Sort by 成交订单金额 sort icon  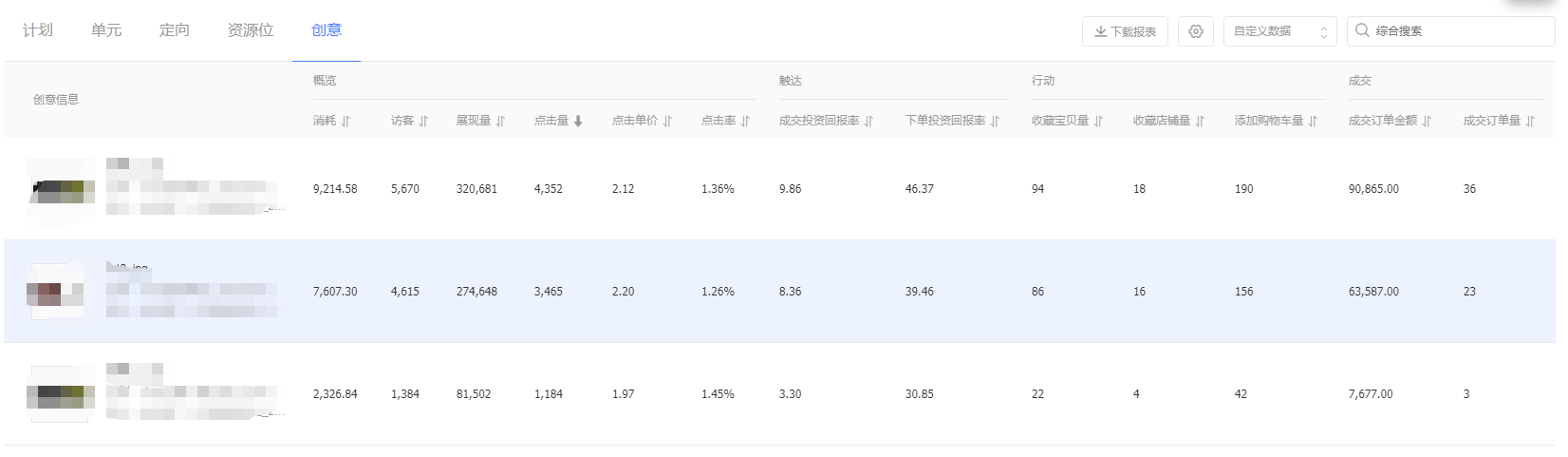pos(1427,121)
